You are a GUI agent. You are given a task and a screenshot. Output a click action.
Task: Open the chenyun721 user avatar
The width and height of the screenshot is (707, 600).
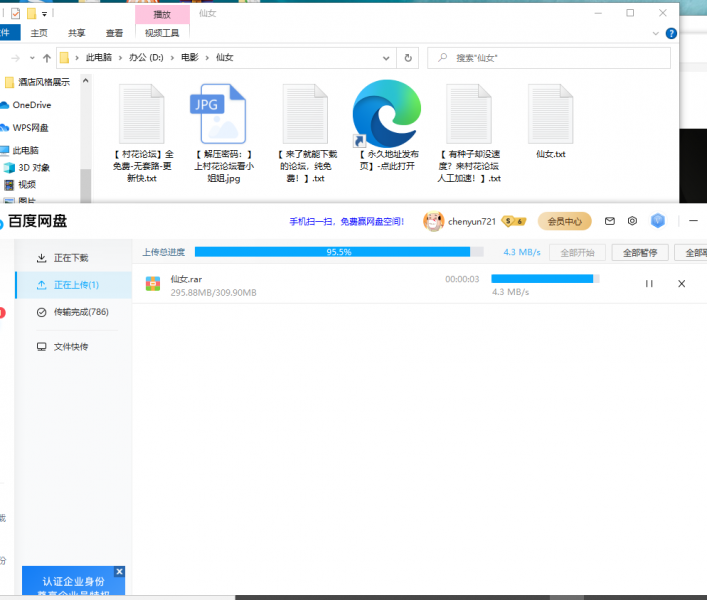433,221
